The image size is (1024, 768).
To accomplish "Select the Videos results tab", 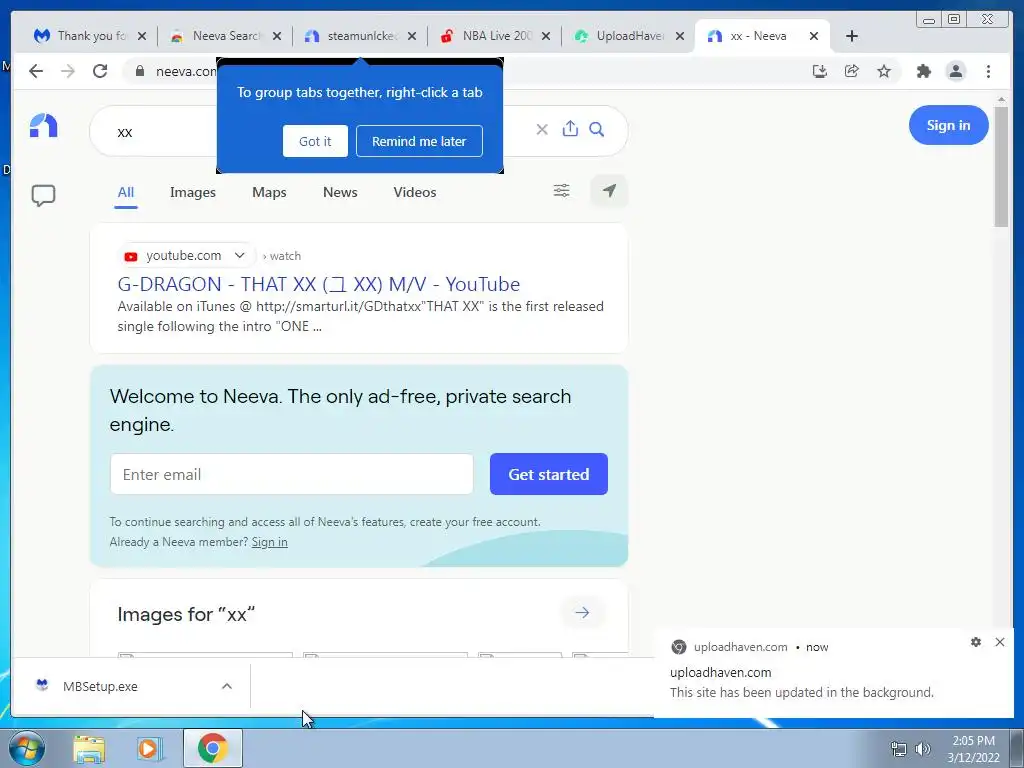I will coord(415,192).
